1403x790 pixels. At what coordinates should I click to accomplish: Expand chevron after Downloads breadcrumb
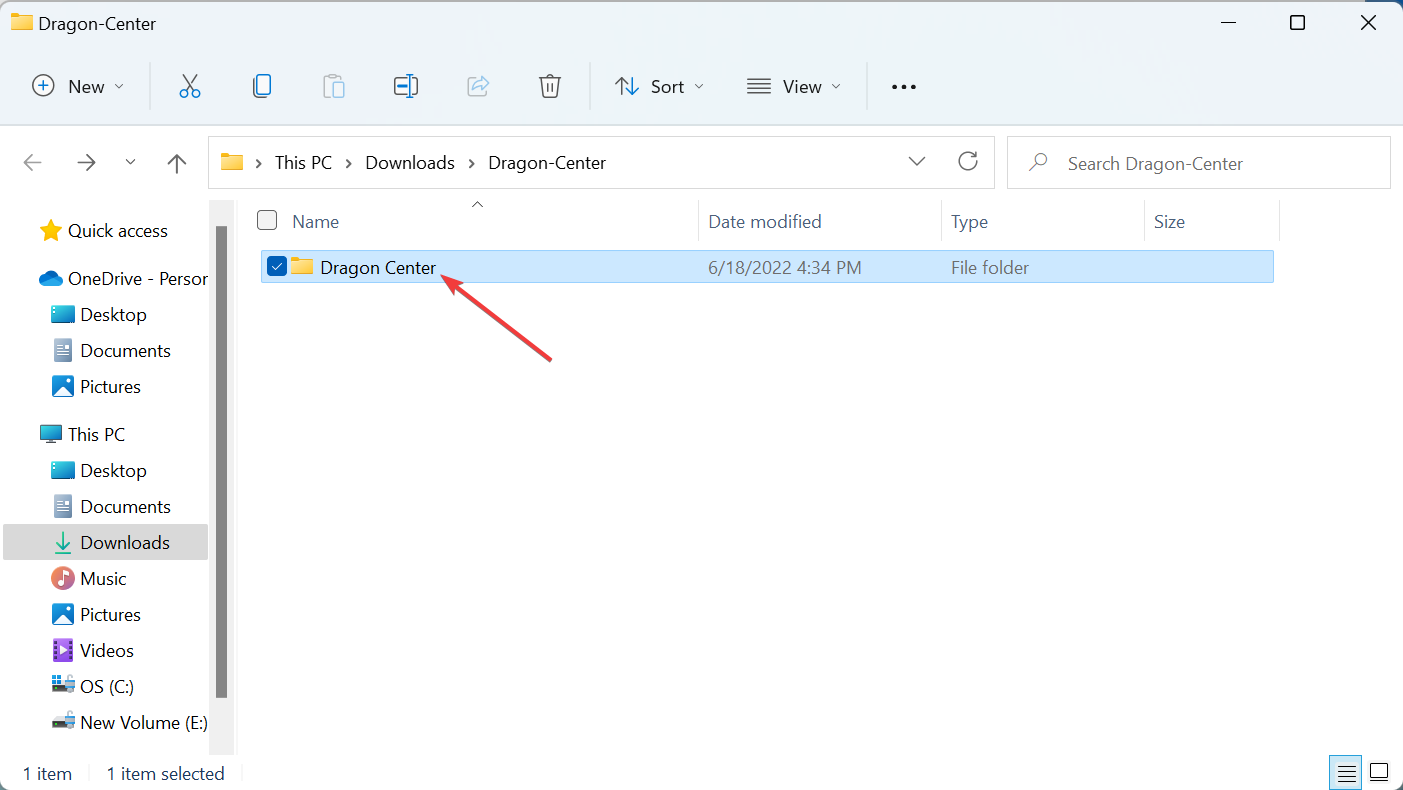[x=472, y=163]
